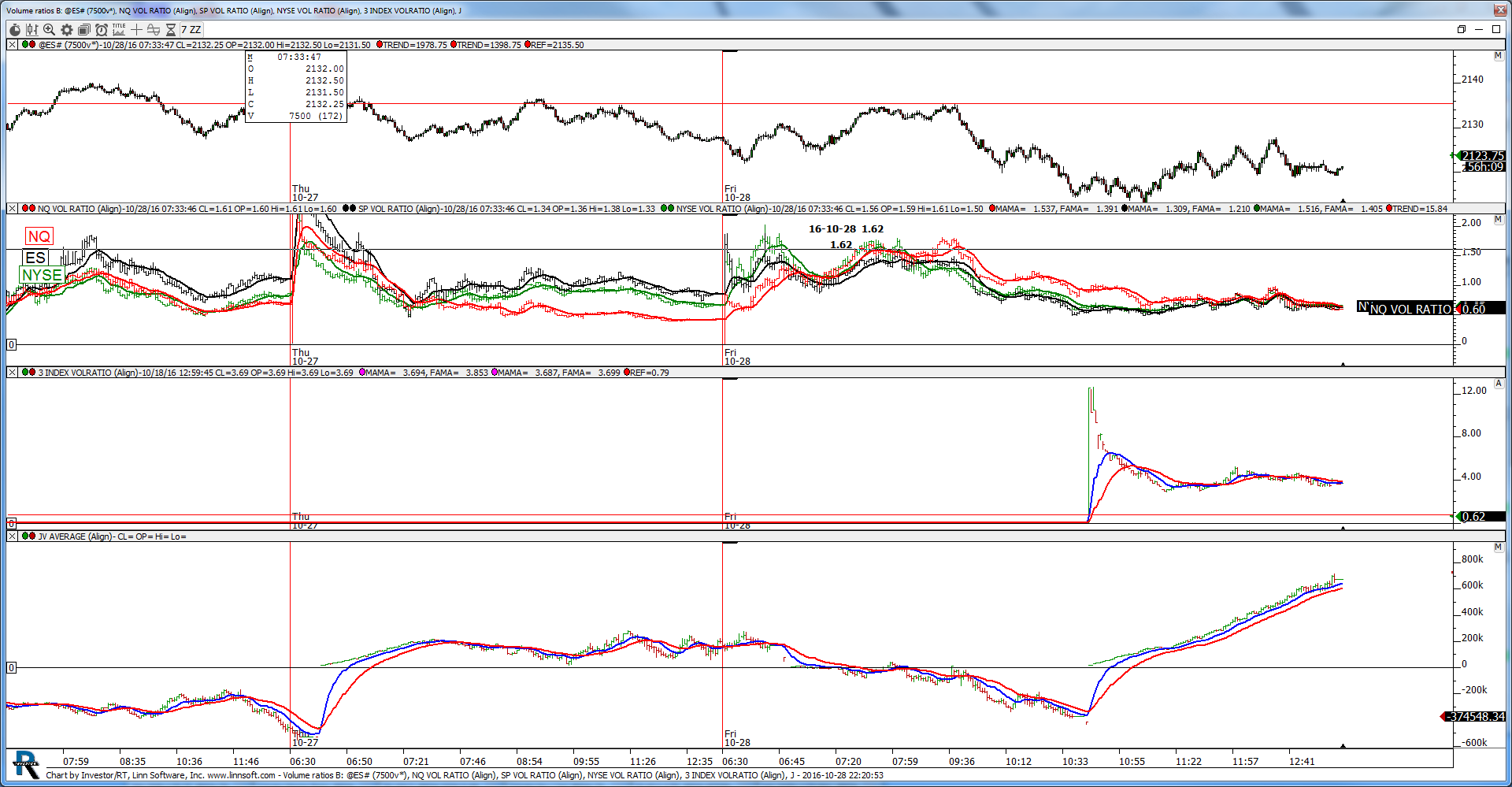Click the TREND=15.84 label in vol pane
The width and height of the screenshot is (1512, 787).
1417,209
